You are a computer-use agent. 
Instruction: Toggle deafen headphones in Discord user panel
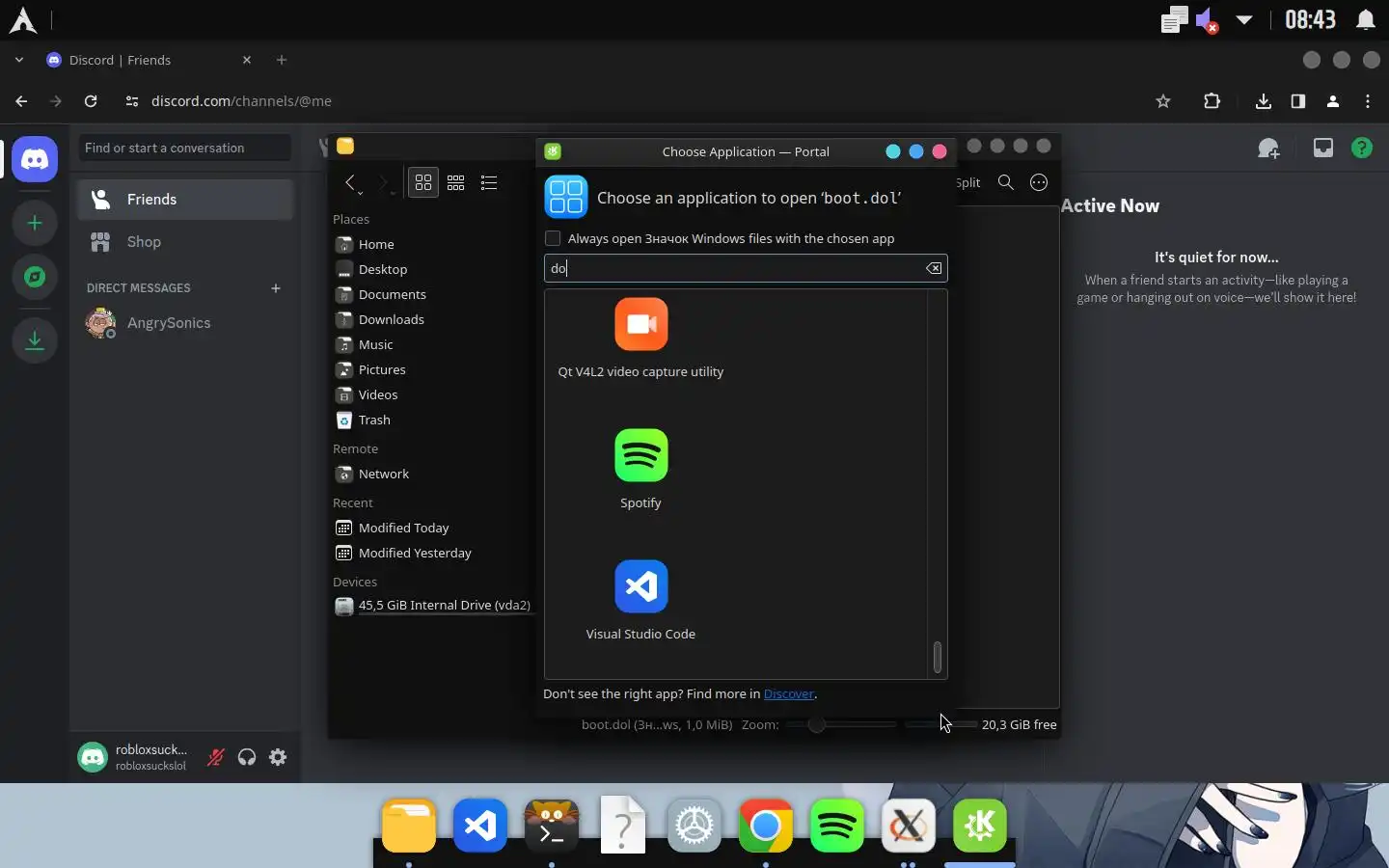pyautogui.click(x=247, y=757)
